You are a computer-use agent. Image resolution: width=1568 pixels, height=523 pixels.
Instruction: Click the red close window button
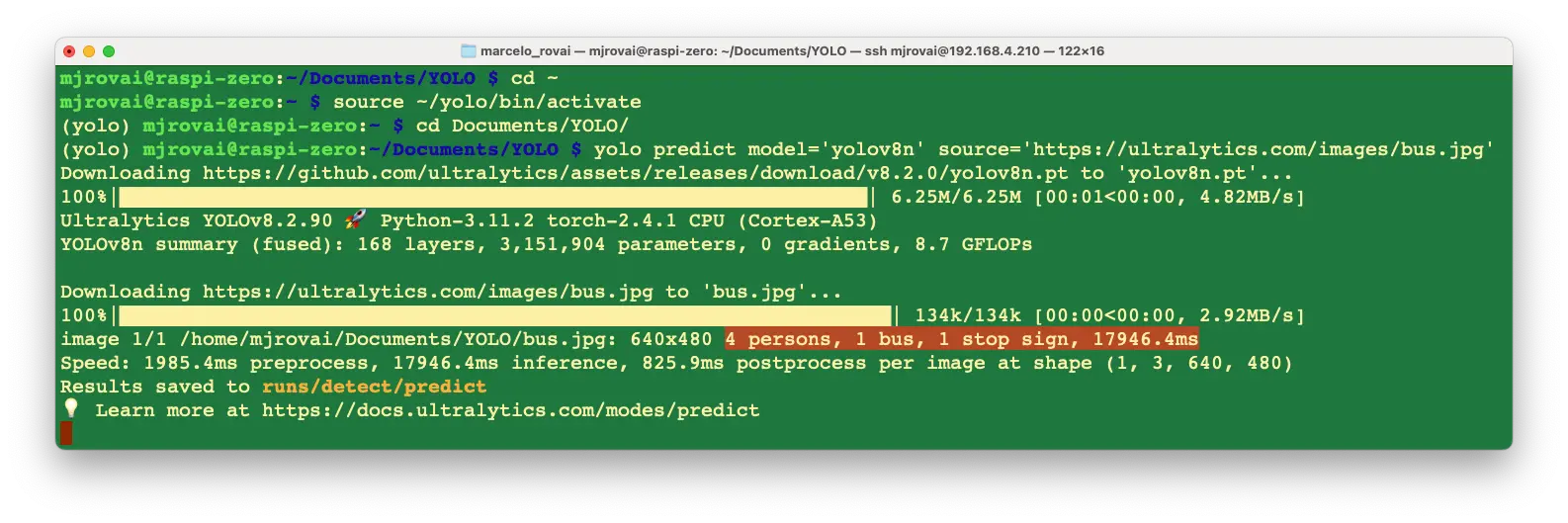69,51
